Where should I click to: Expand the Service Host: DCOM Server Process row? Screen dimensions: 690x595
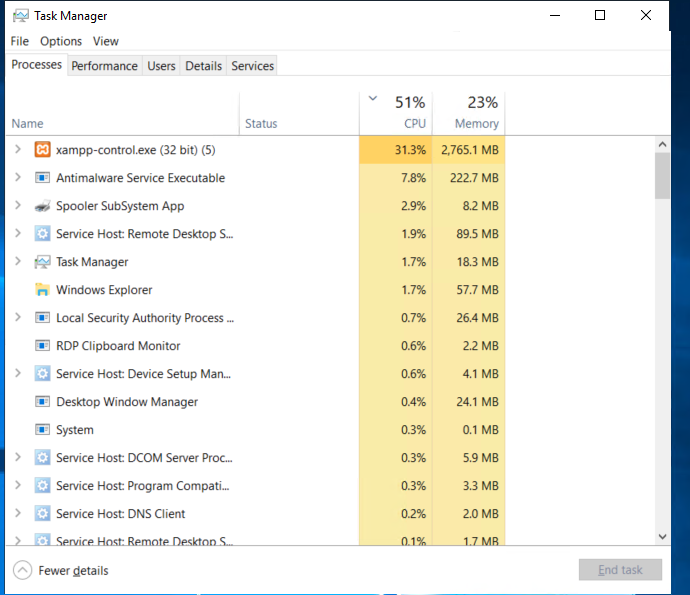(18, 457)
